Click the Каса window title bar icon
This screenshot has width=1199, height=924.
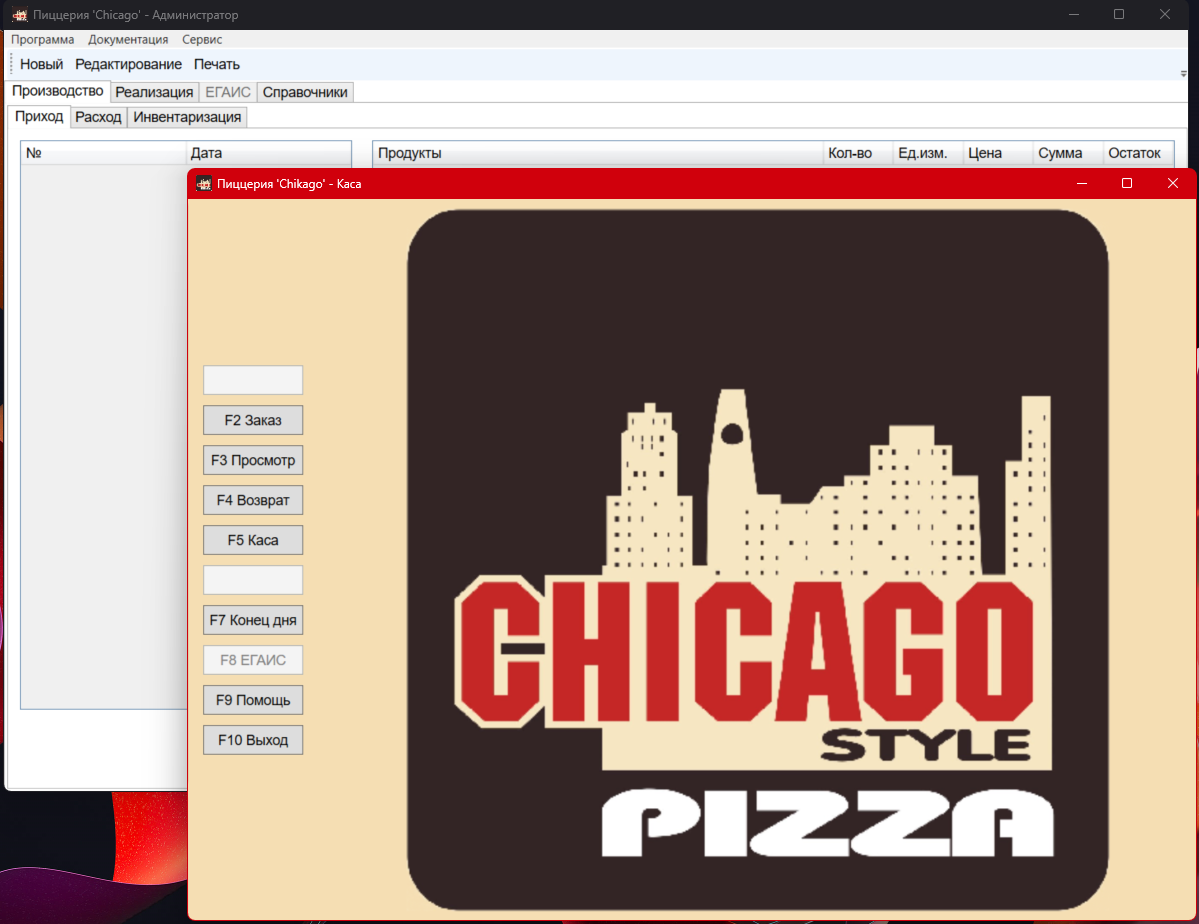(x=203, y=184)
